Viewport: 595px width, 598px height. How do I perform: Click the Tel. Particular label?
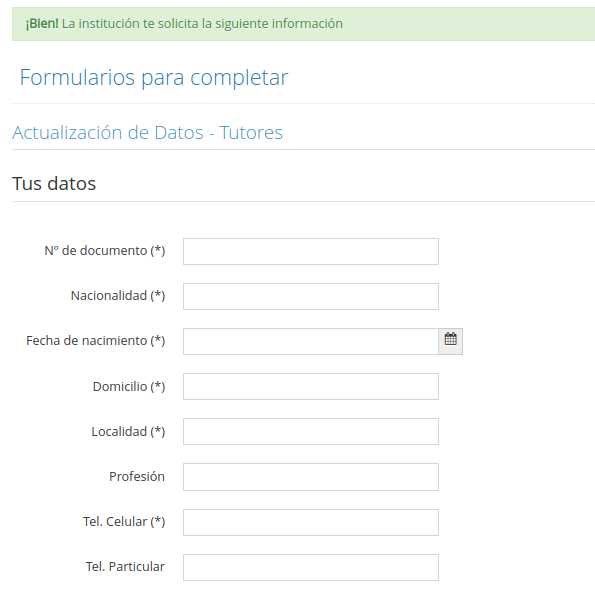point(125,566)
